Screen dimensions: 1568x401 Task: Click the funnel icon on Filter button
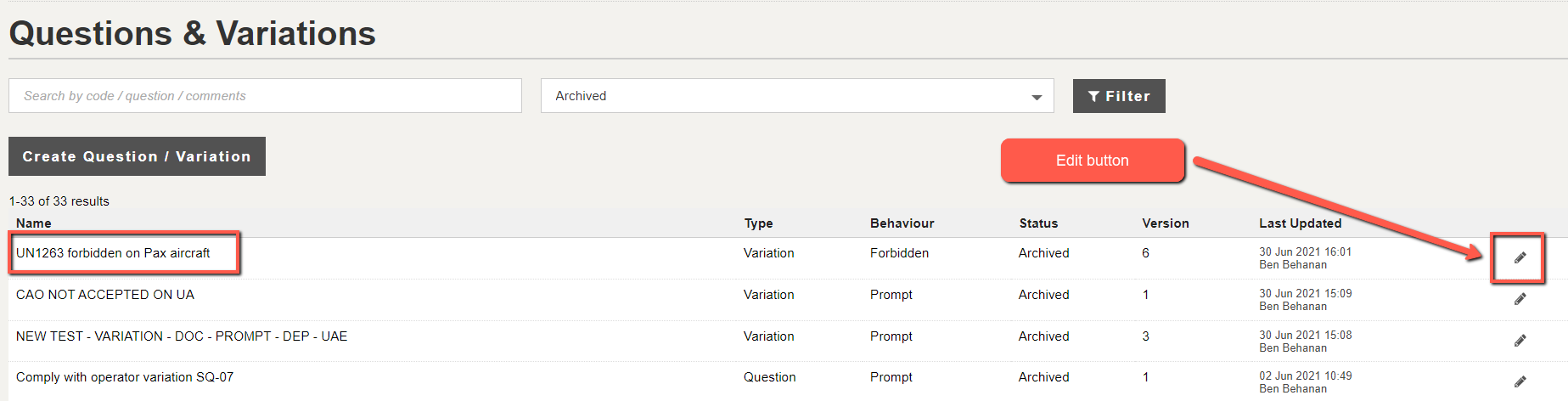(x=1094, y=96)
